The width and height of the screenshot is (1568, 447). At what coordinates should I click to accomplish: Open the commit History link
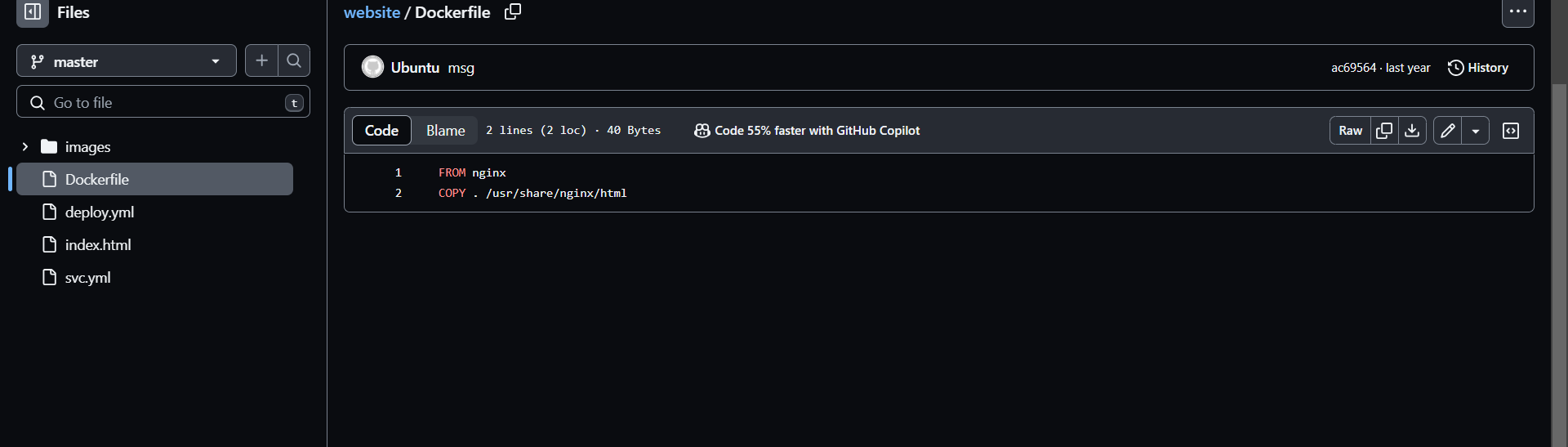(x=1478, y=68)
